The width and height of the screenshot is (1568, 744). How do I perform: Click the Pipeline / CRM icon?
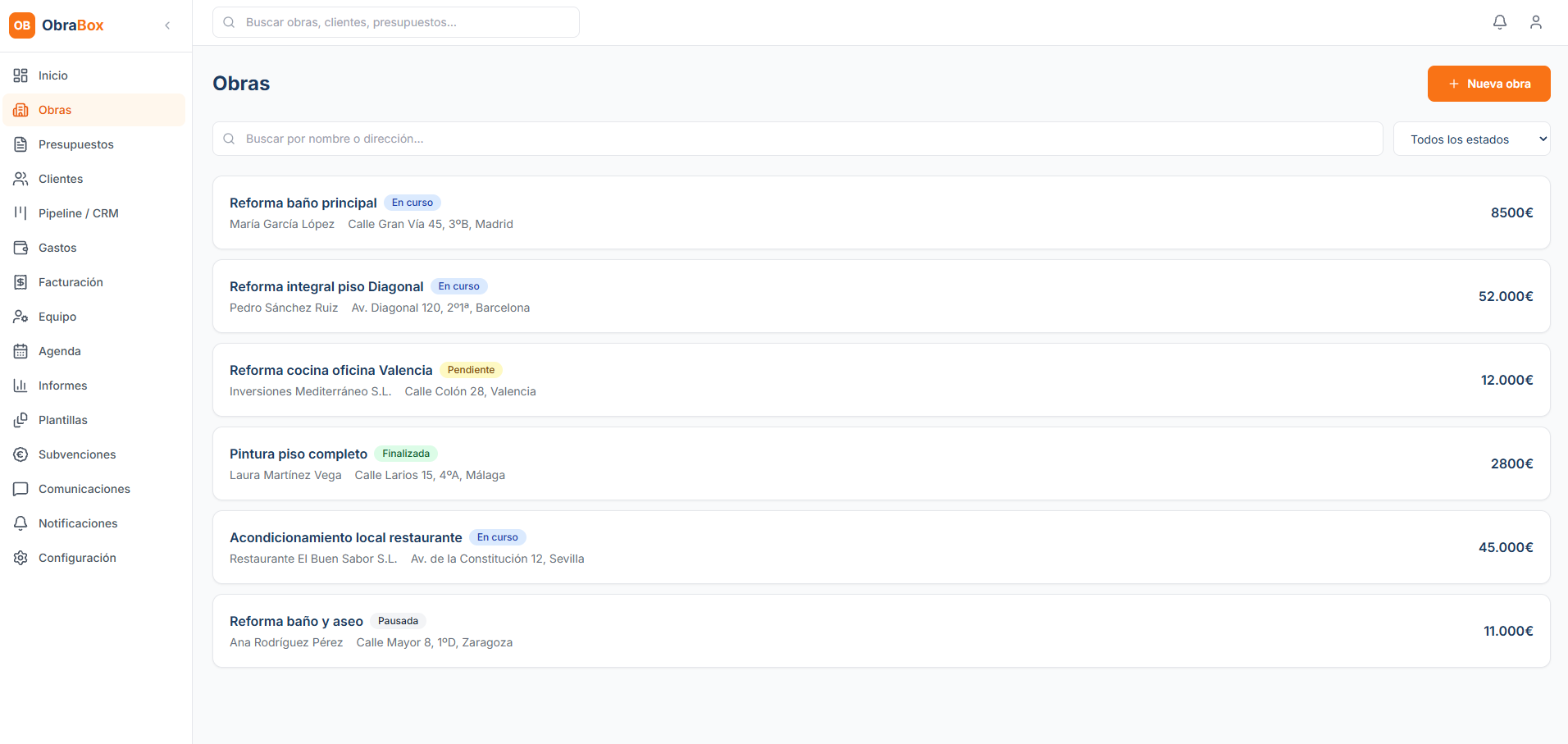(x=21, y=213)
